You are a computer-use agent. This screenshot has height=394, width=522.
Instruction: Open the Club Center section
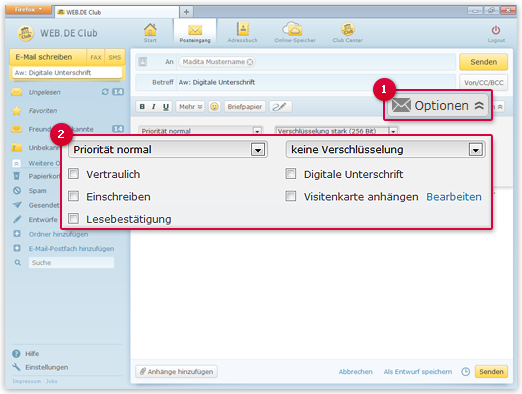point(347,33)
